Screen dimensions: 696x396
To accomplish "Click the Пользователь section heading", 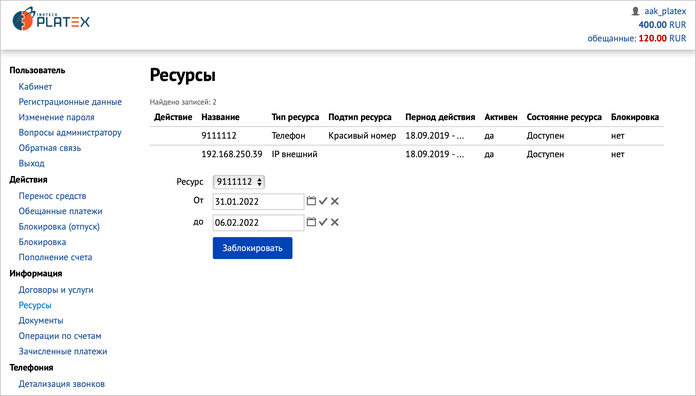I will tap(37, 70).
